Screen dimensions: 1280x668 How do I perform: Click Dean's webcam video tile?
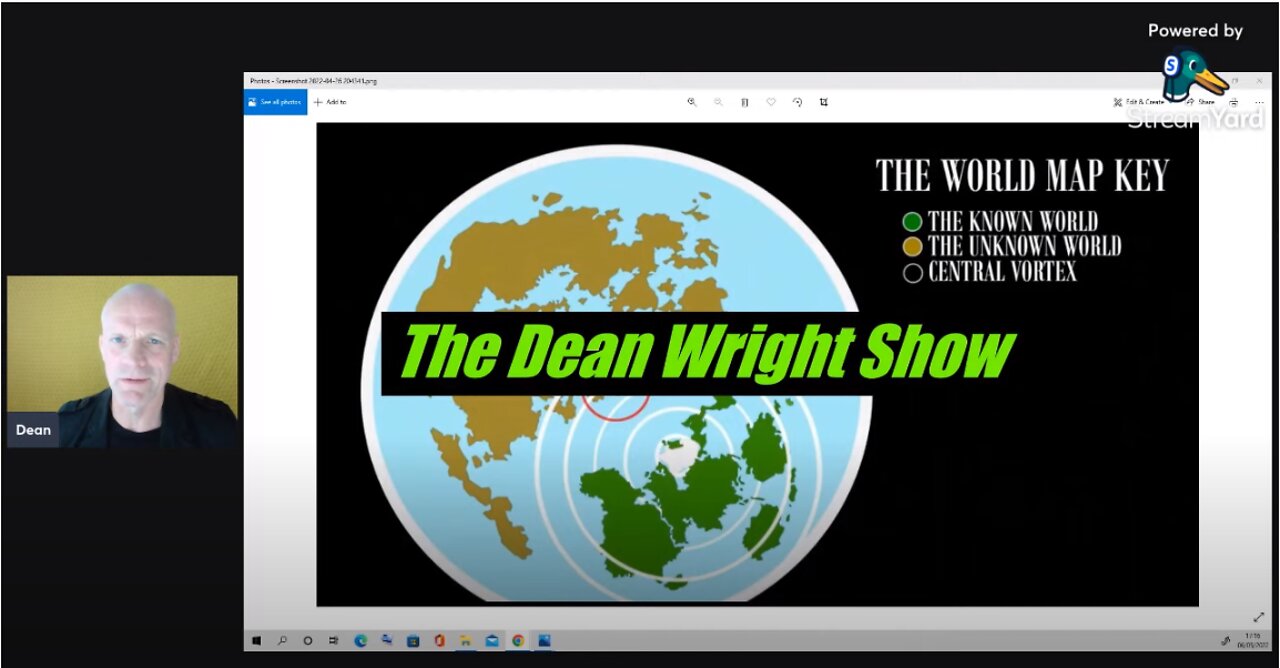point(122,361)
